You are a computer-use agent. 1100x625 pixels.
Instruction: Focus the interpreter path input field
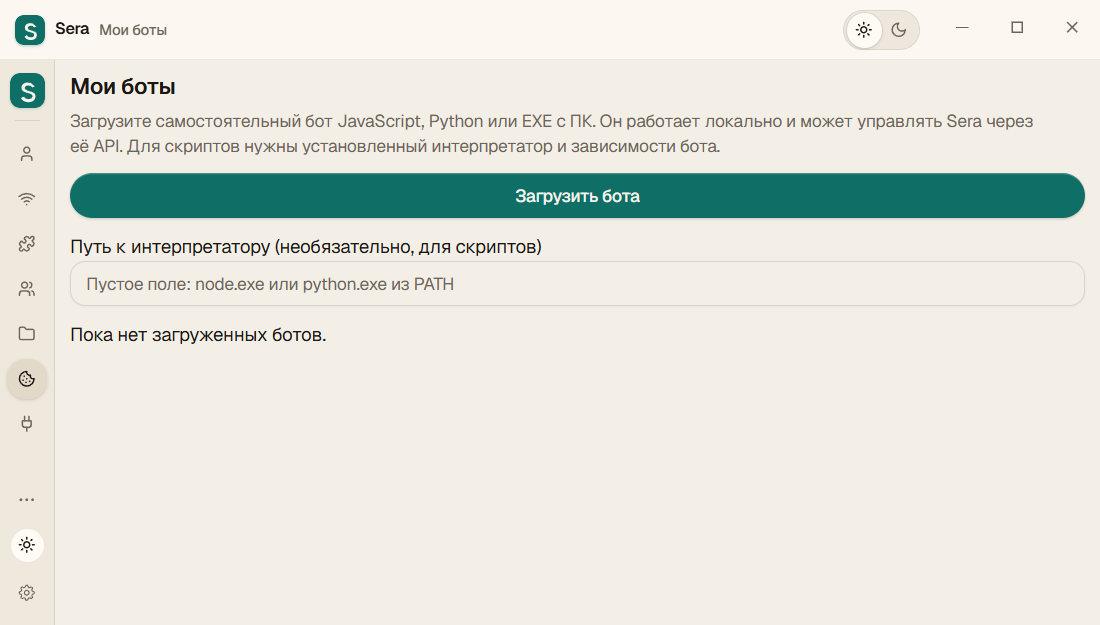(577, 283)
